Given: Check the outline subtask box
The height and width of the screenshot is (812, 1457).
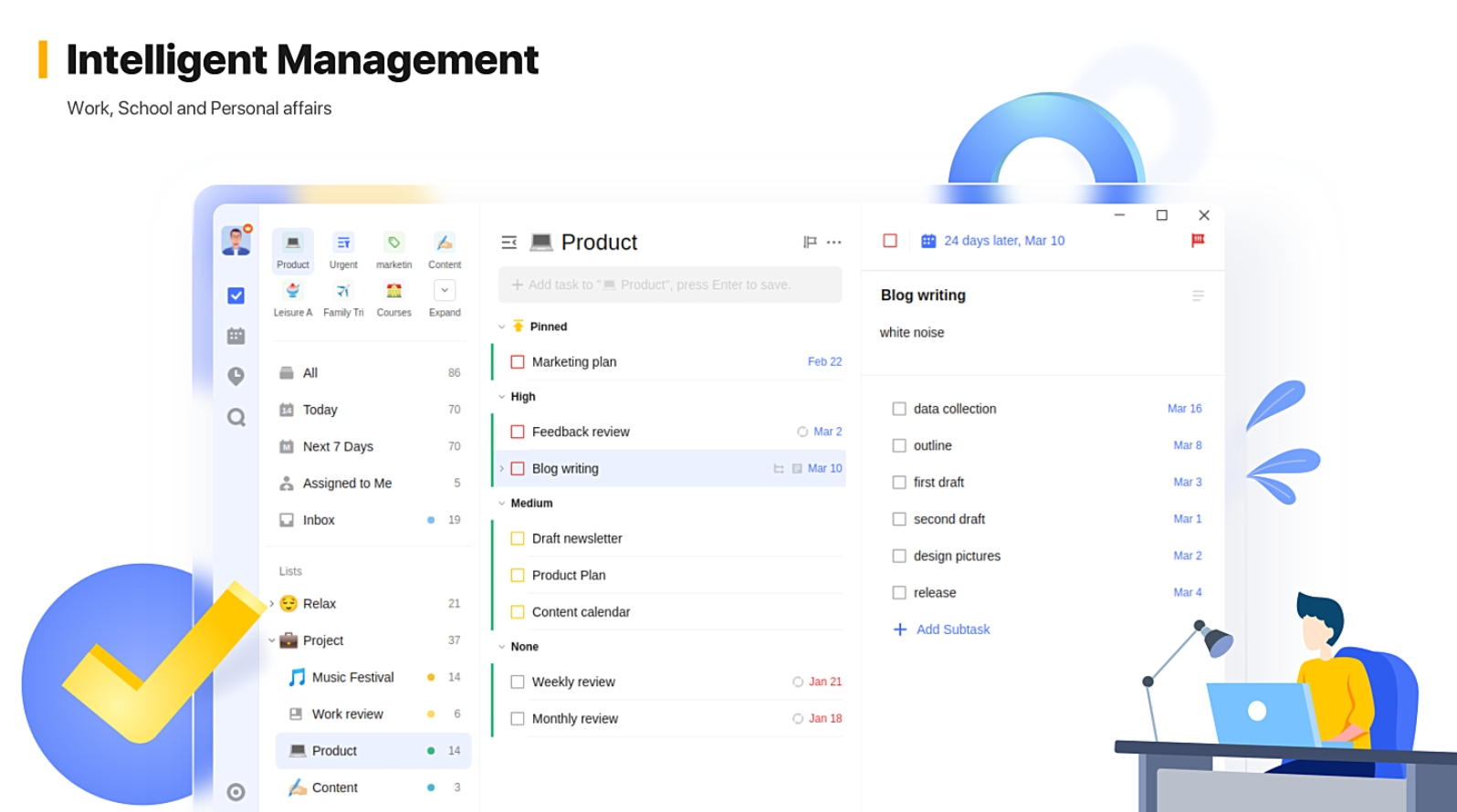Looking at the screenshot, I should [x=899, y=446].
